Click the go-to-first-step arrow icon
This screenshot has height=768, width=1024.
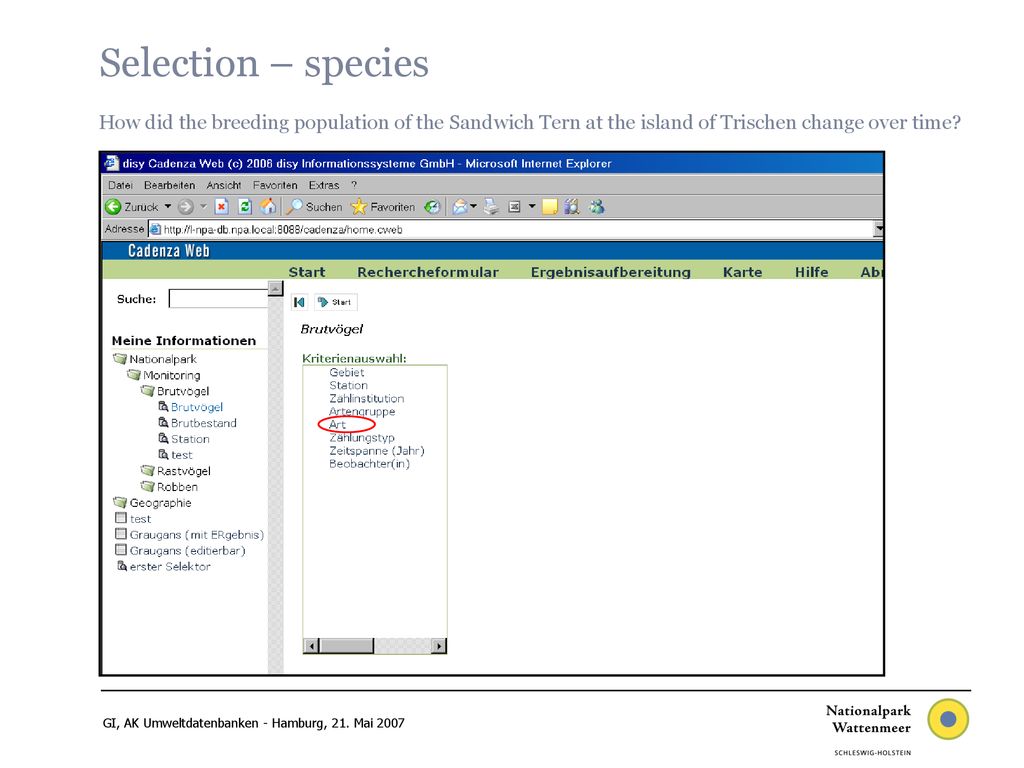click(299, 302)
